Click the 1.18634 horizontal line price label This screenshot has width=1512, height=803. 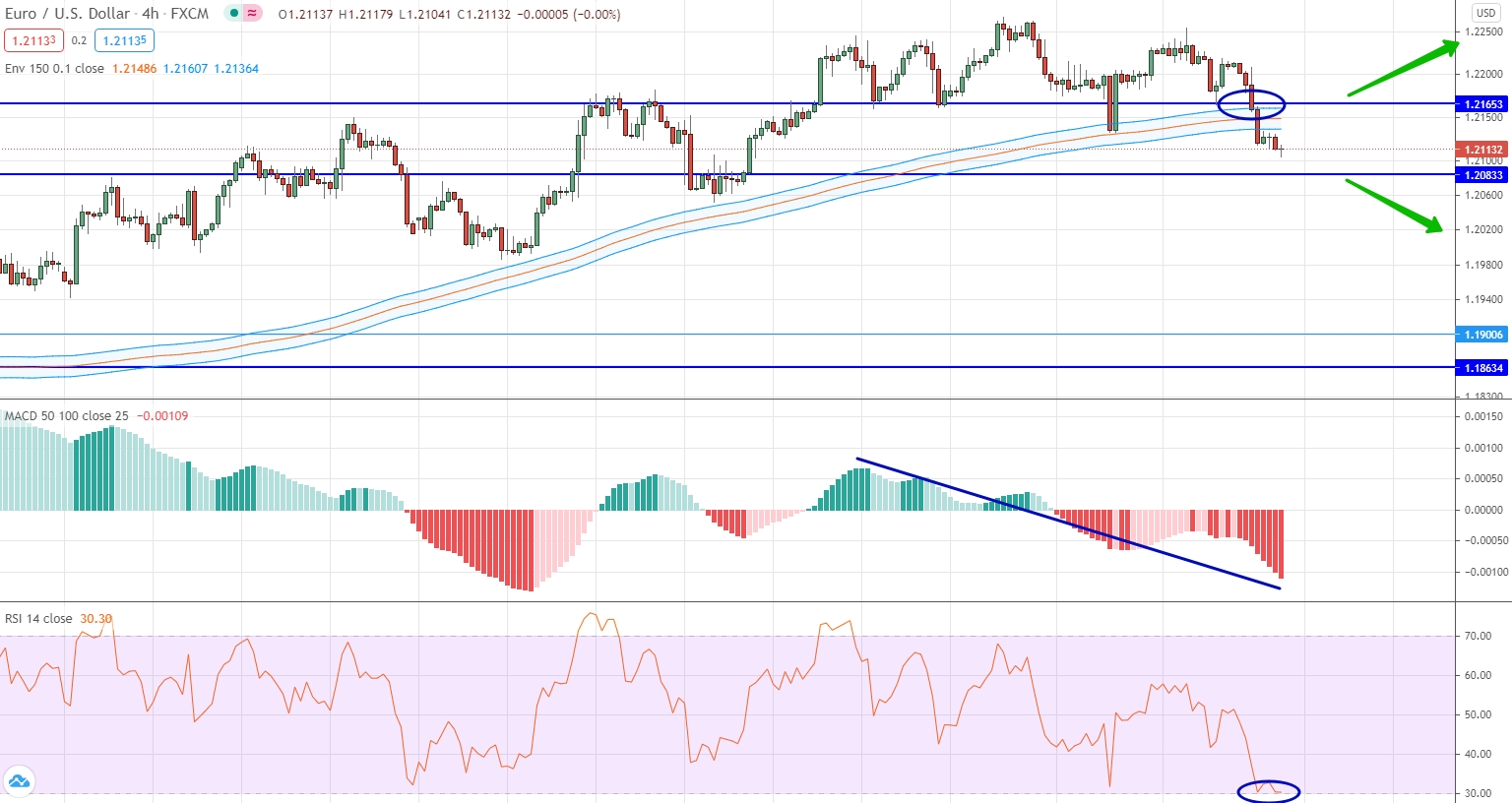pos(1483,368)
